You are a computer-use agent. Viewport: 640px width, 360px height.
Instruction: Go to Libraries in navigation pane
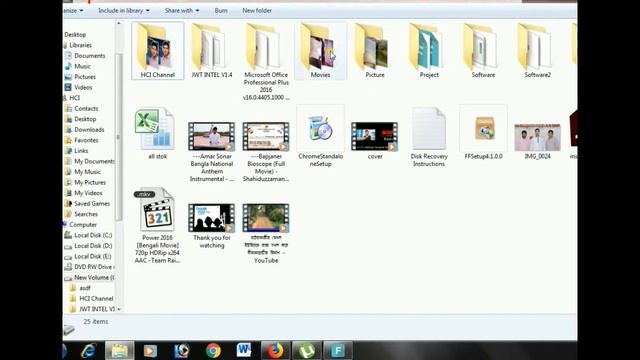80,45
